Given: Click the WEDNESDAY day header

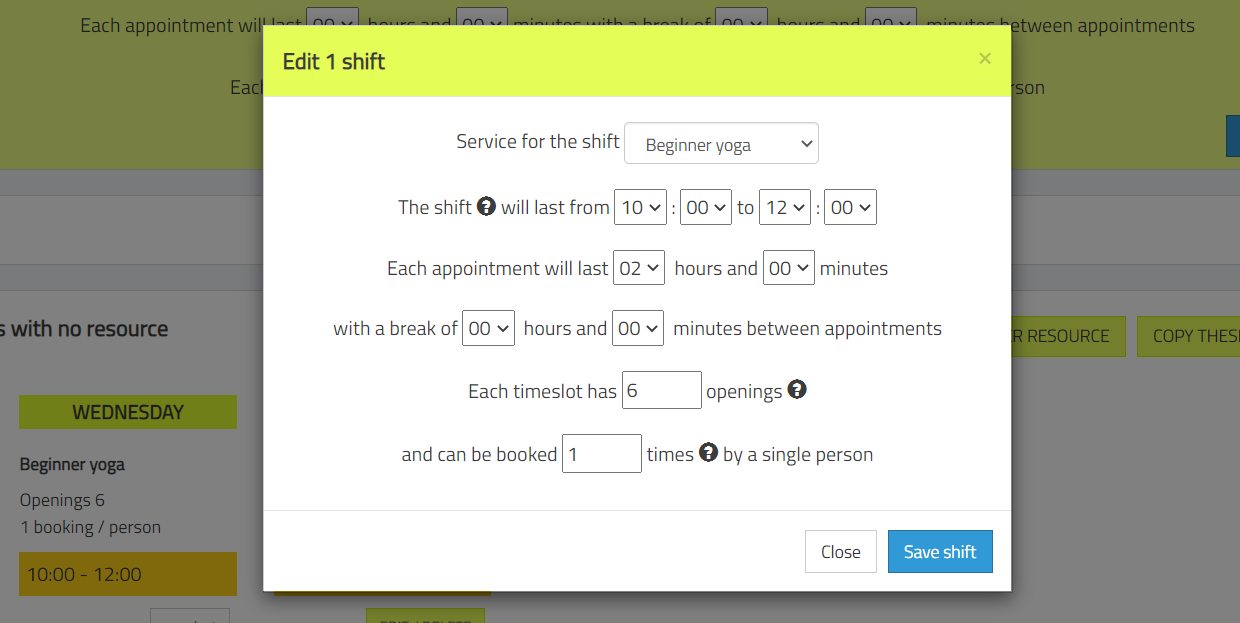Looking at the screenshot, I should [x=128, y=412].
